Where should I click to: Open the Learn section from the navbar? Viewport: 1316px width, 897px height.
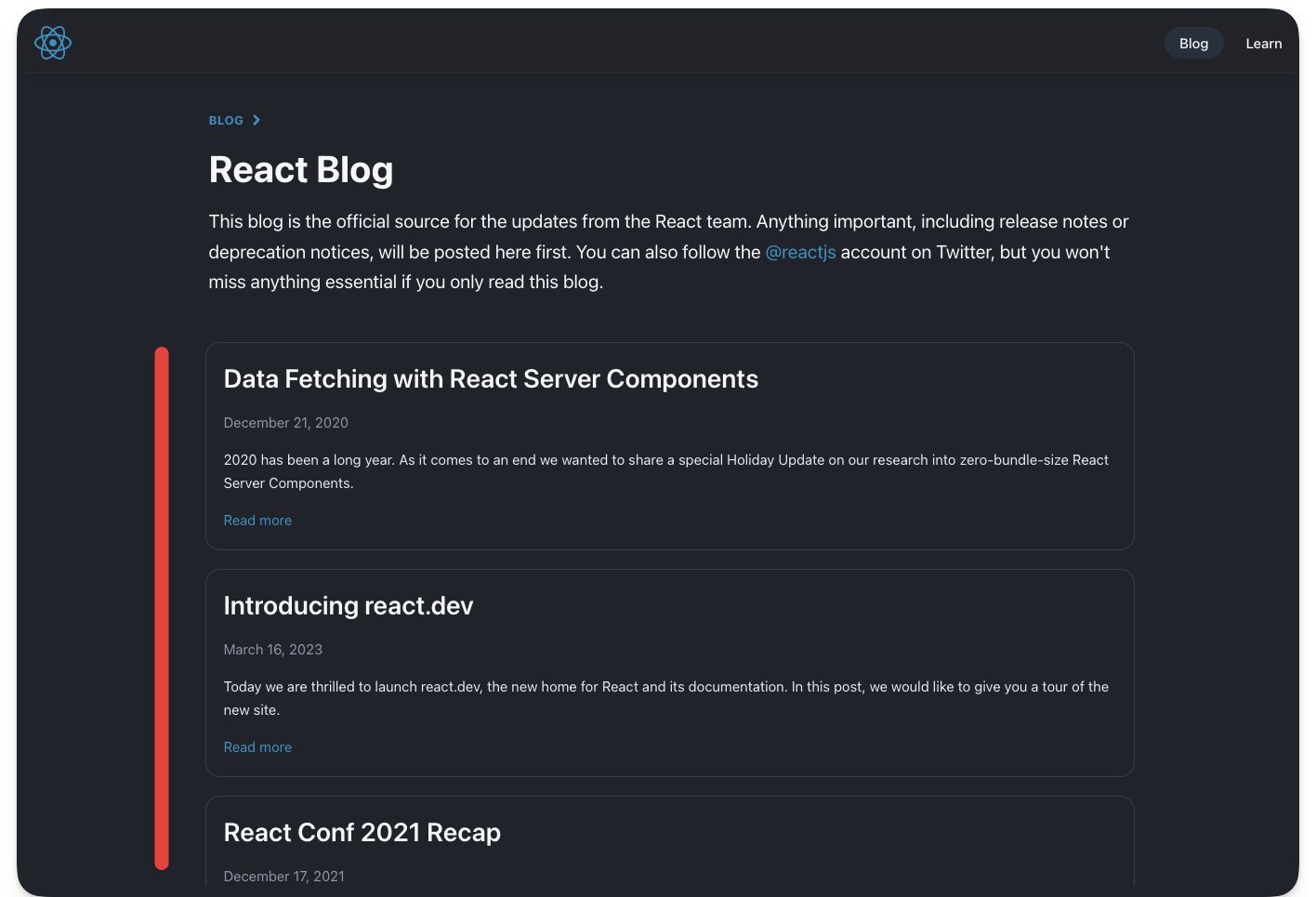click(1263, 43)
